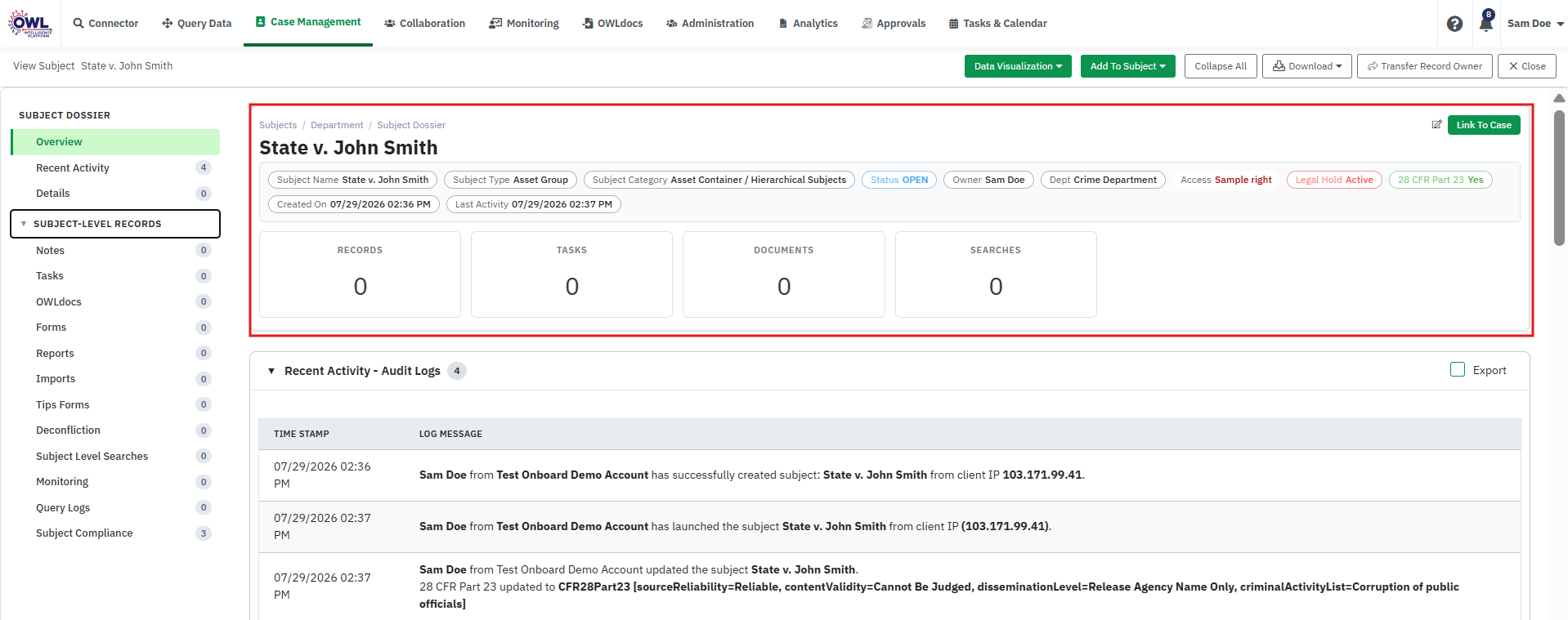Select the Case Management tab
Image resolution: width=1568 pixels, height=620 pixels.
308,22
